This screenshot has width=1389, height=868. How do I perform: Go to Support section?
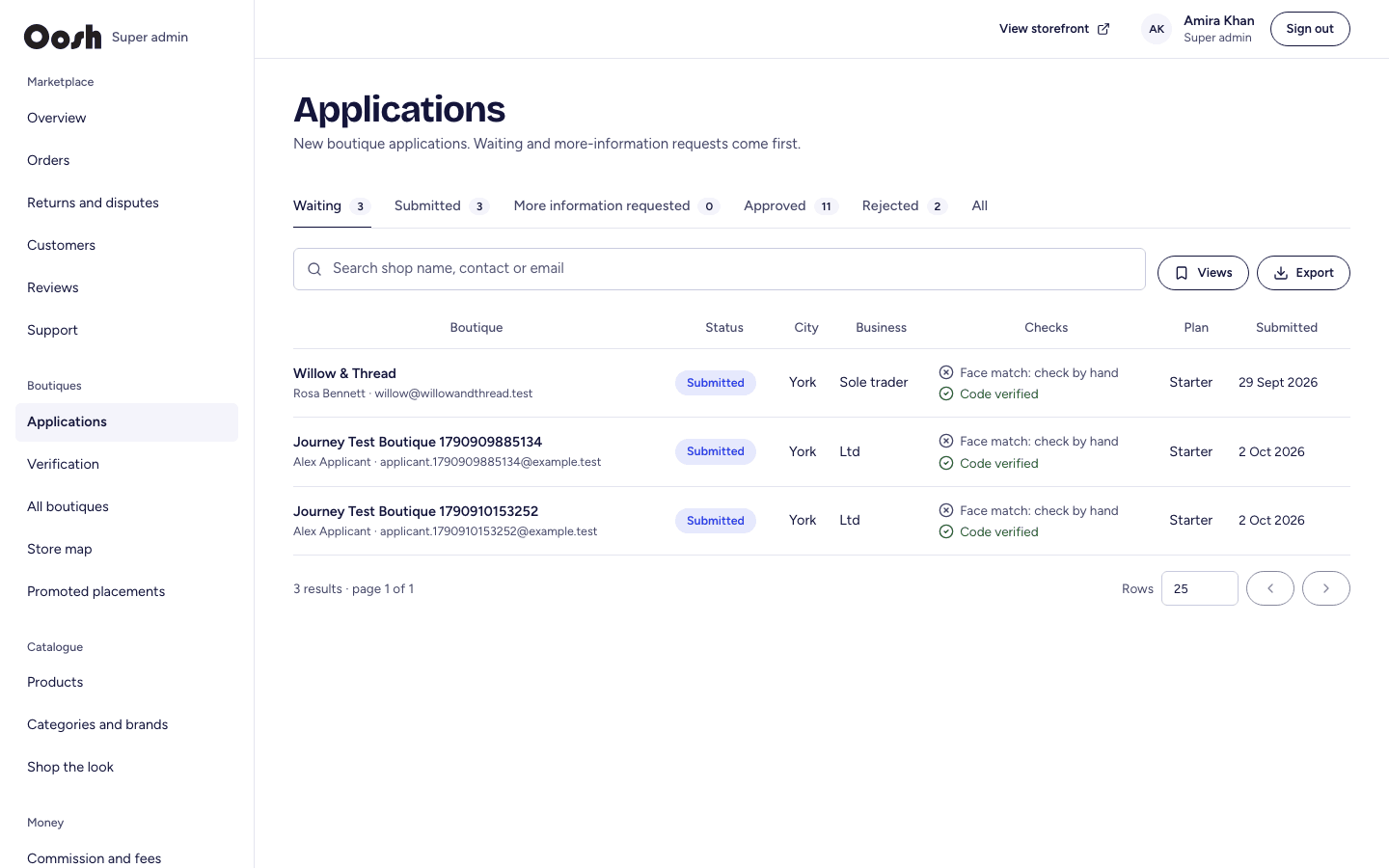point(126,330)
